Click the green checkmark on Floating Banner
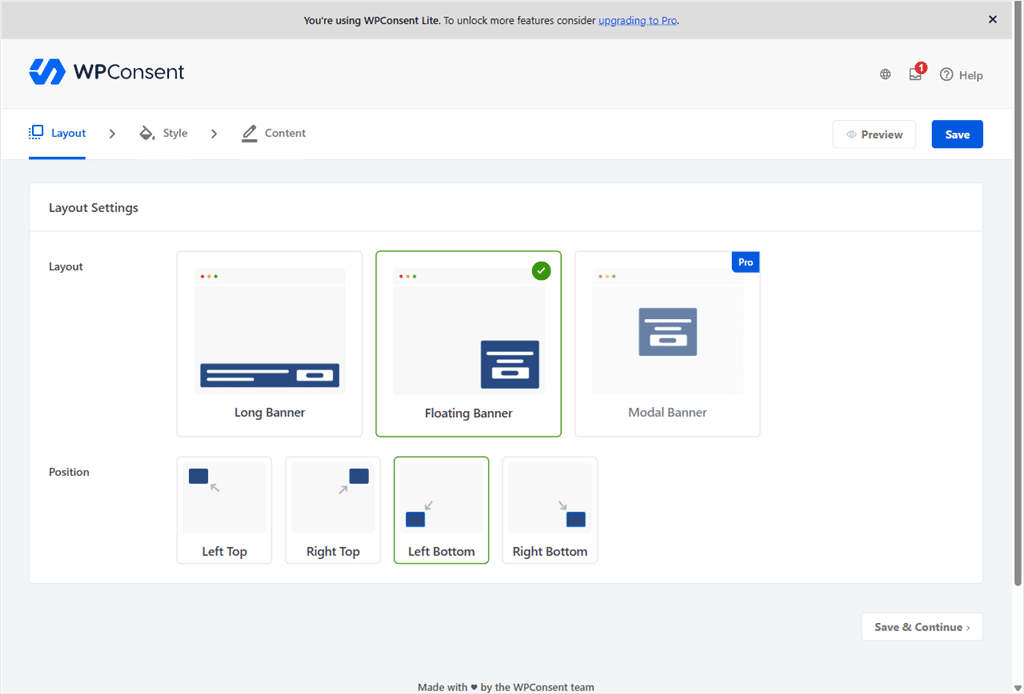This screenshot has width=1024, height=694. (541, 270)
